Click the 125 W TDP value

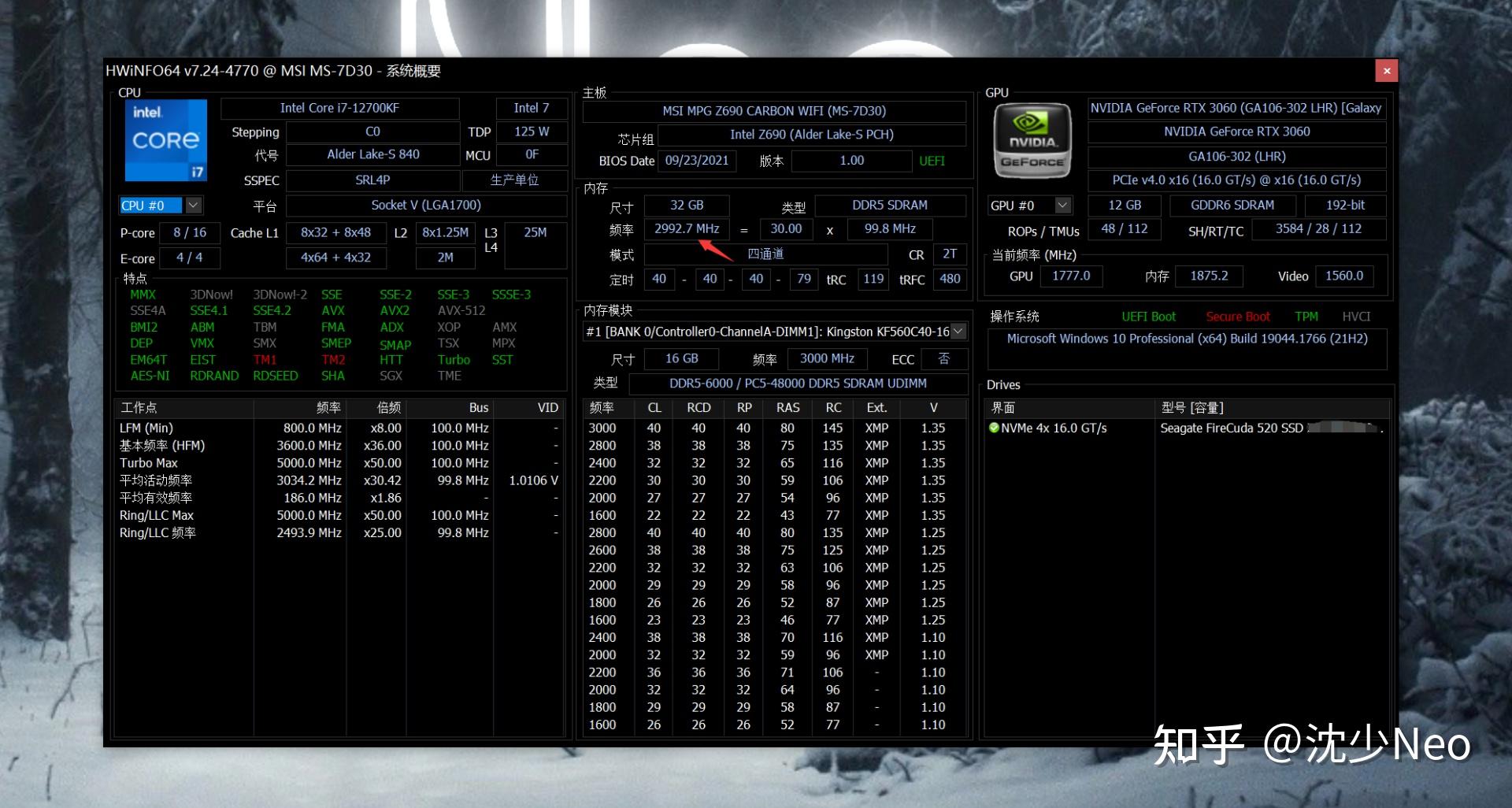pos(532,132)
